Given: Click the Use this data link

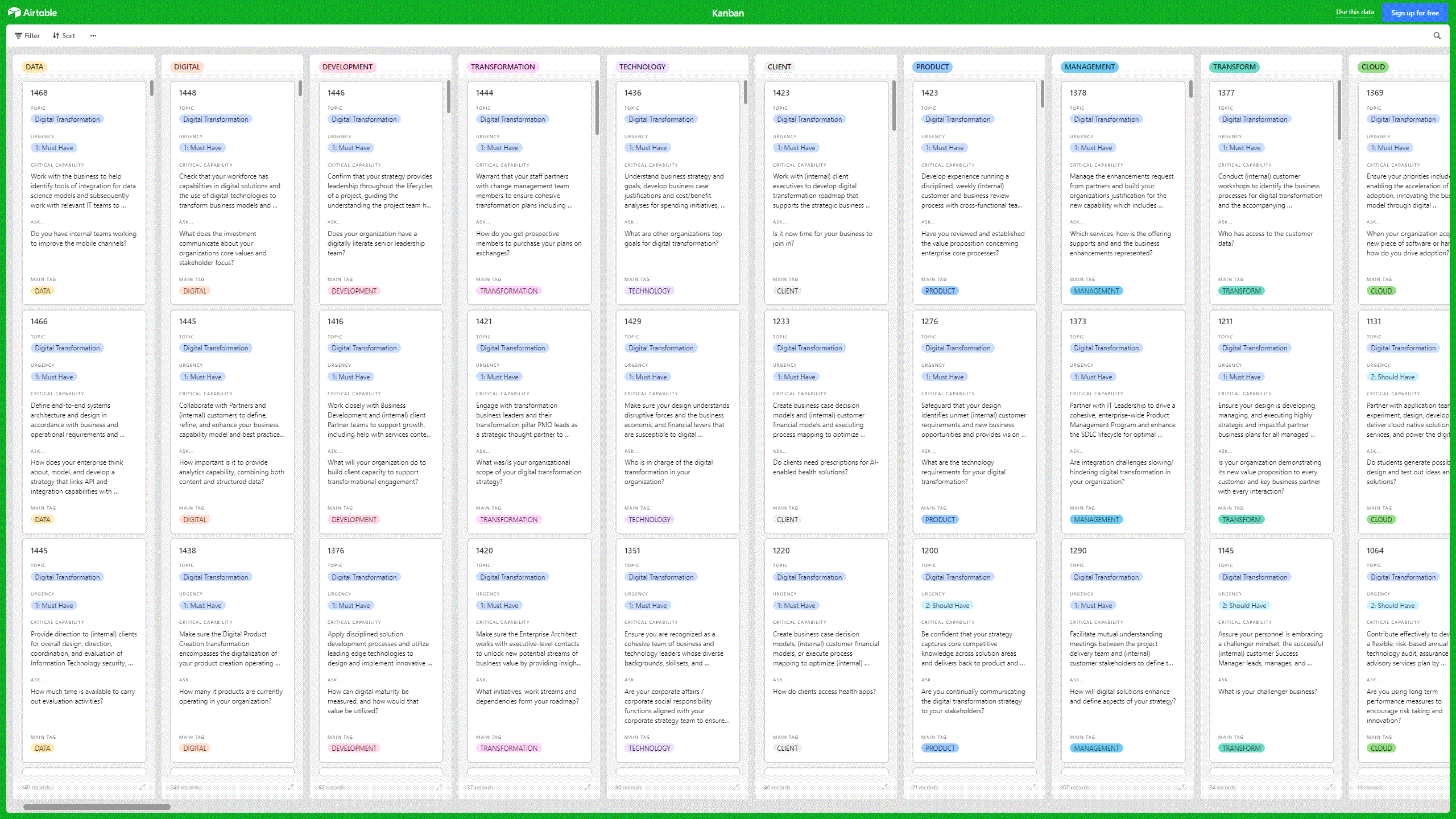Looking at the screenshot, I should click(x=1355, y=12).
